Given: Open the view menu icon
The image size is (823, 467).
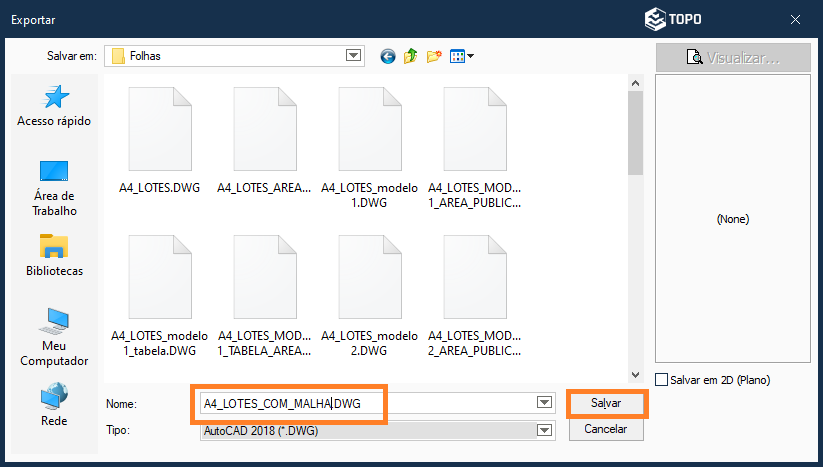Looking at the screenshot, I should (x=461, y=56).
